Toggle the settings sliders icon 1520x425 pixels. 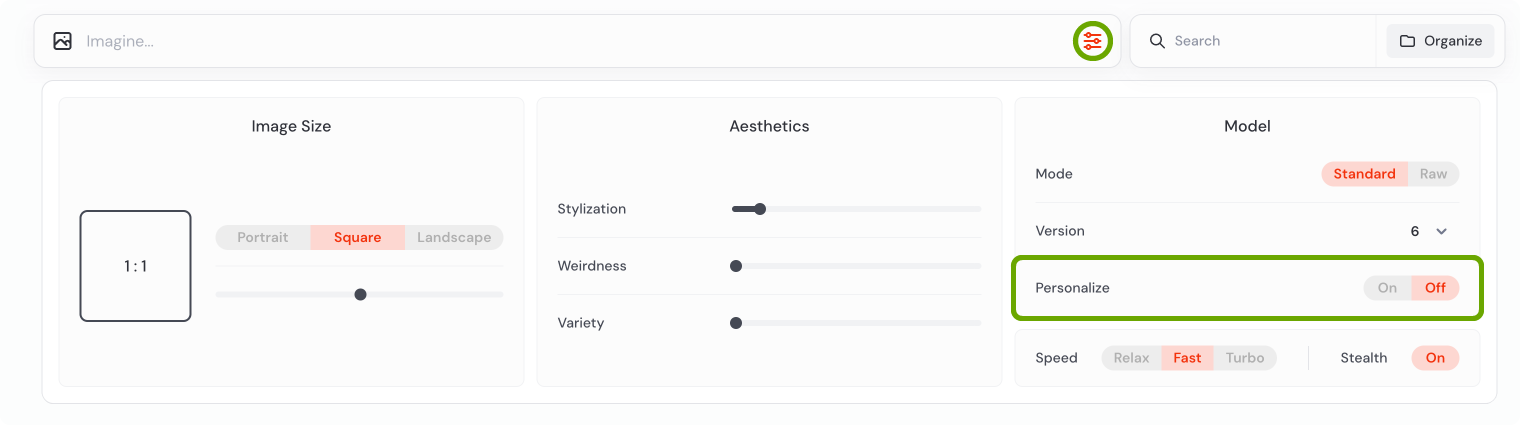(x=1092, y=41)
